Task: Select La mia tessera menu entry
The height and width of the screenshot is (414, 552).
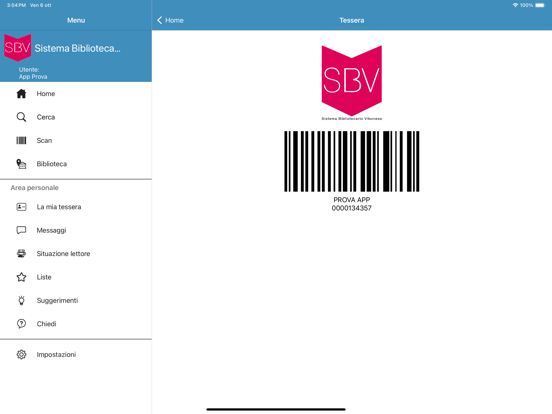Action: point(76,207)
